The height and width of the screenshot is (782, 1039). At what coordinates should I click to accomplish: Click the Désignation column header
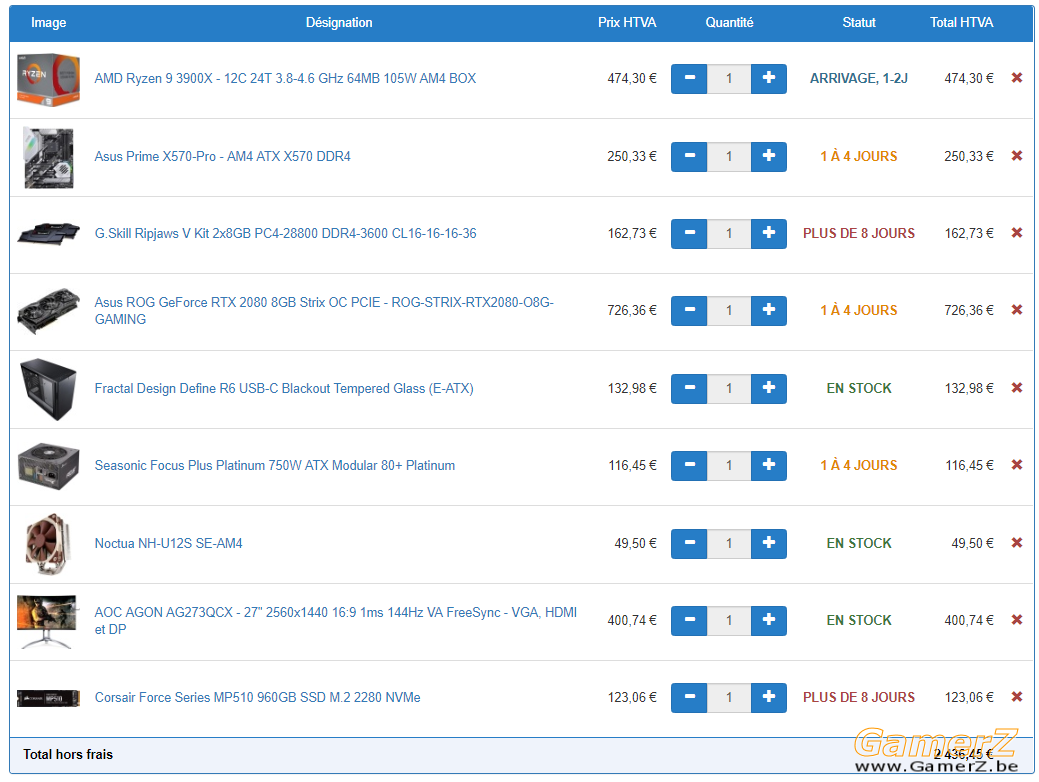(339, 23)
